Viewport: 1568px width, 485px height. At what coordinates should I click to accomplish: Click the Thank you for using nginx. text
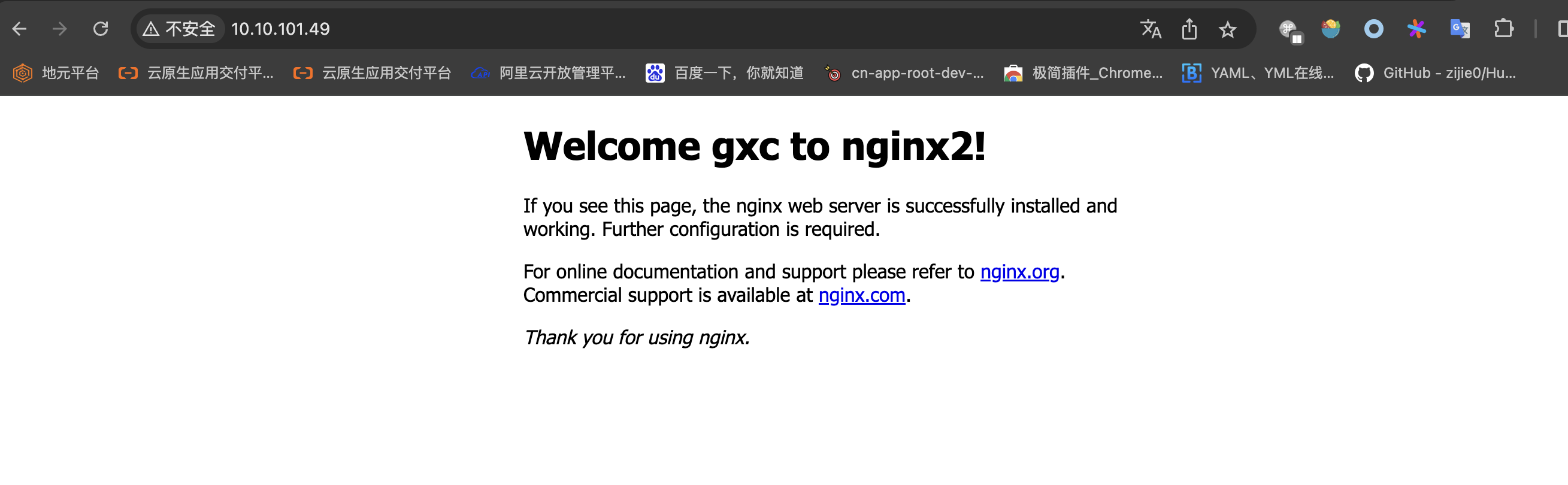point(637,337)
